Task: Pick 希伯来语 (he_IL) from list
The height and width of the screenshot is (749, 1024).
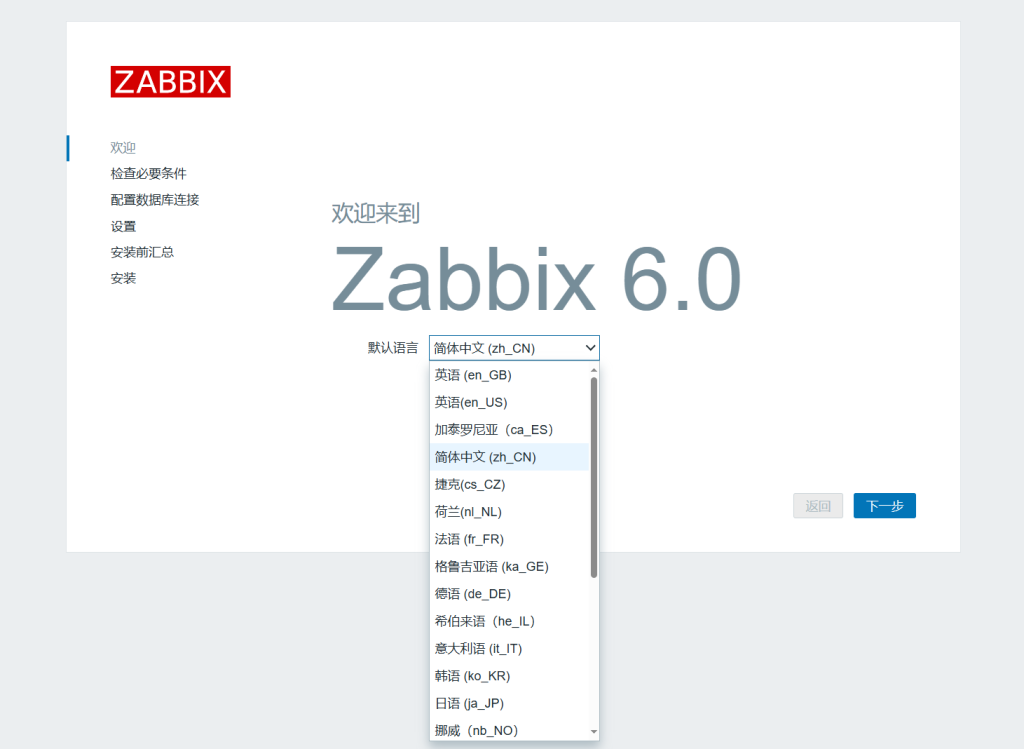Action: coord(509,622)
